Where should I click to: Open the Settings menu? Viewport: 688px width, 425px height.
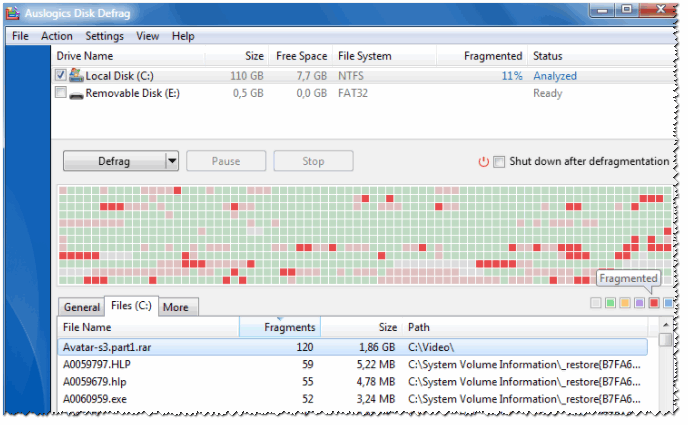(x=104, y=36)
